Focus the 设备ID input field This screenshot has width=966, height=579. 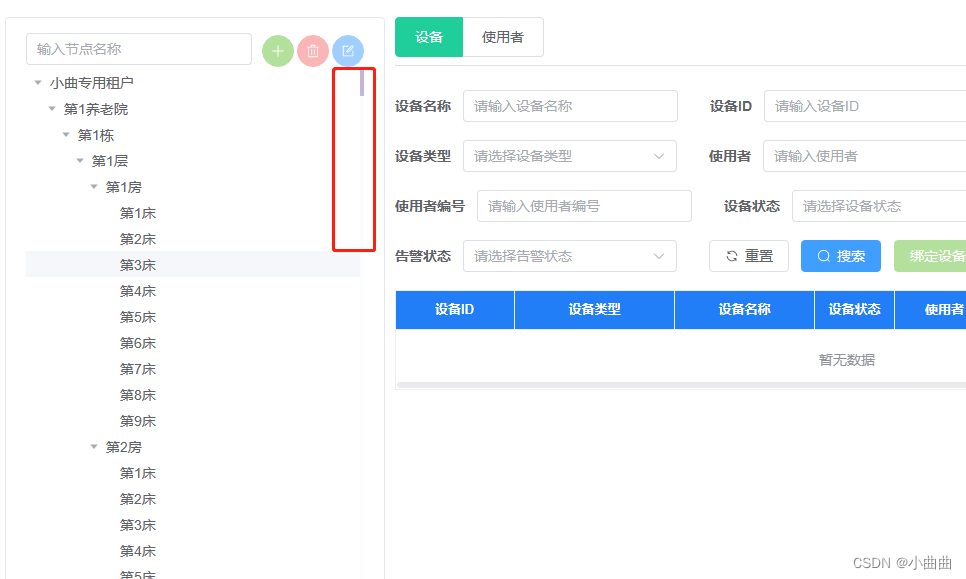point(865,106)
